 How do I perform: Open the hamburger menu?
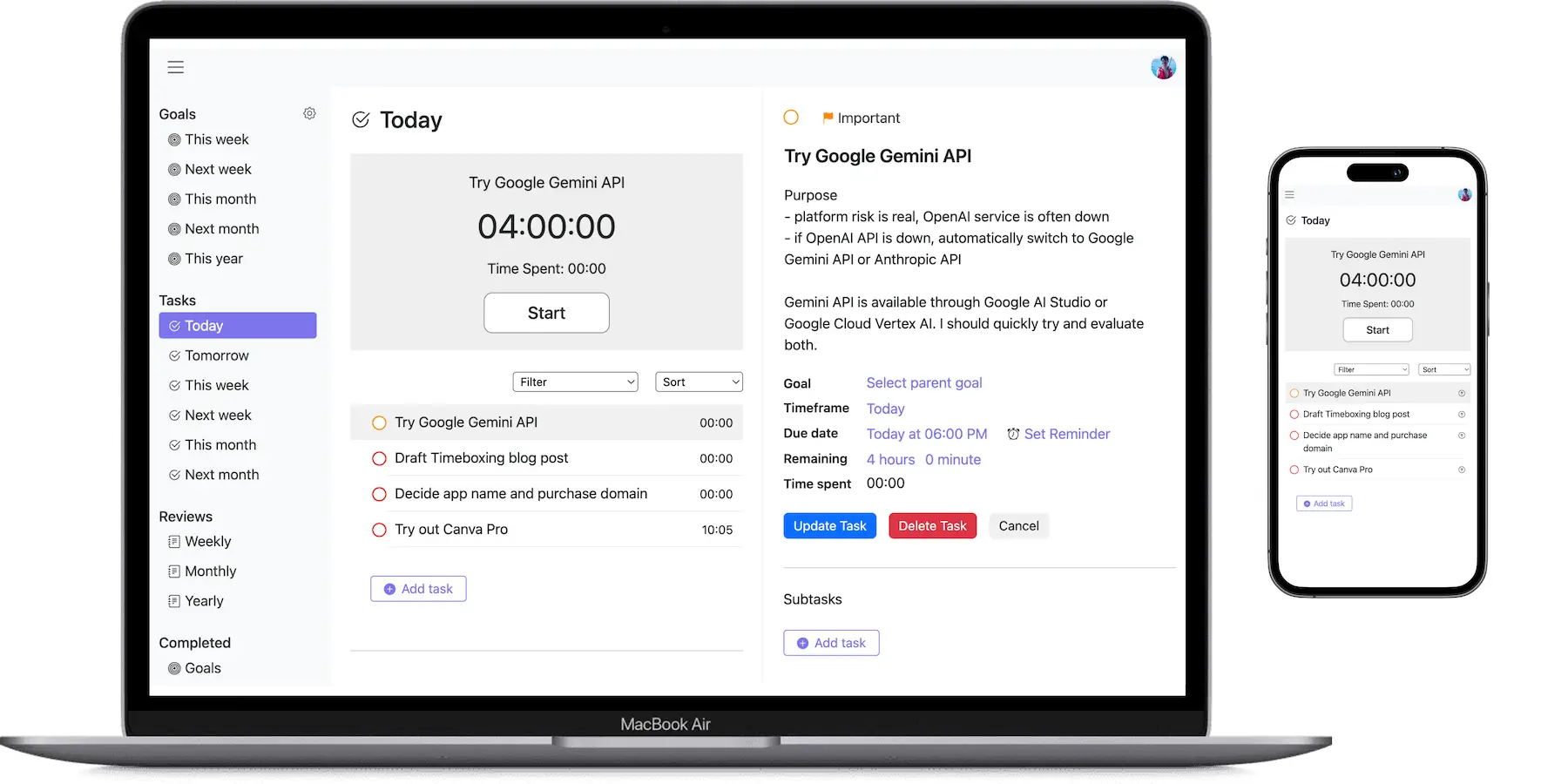[175, 67]
